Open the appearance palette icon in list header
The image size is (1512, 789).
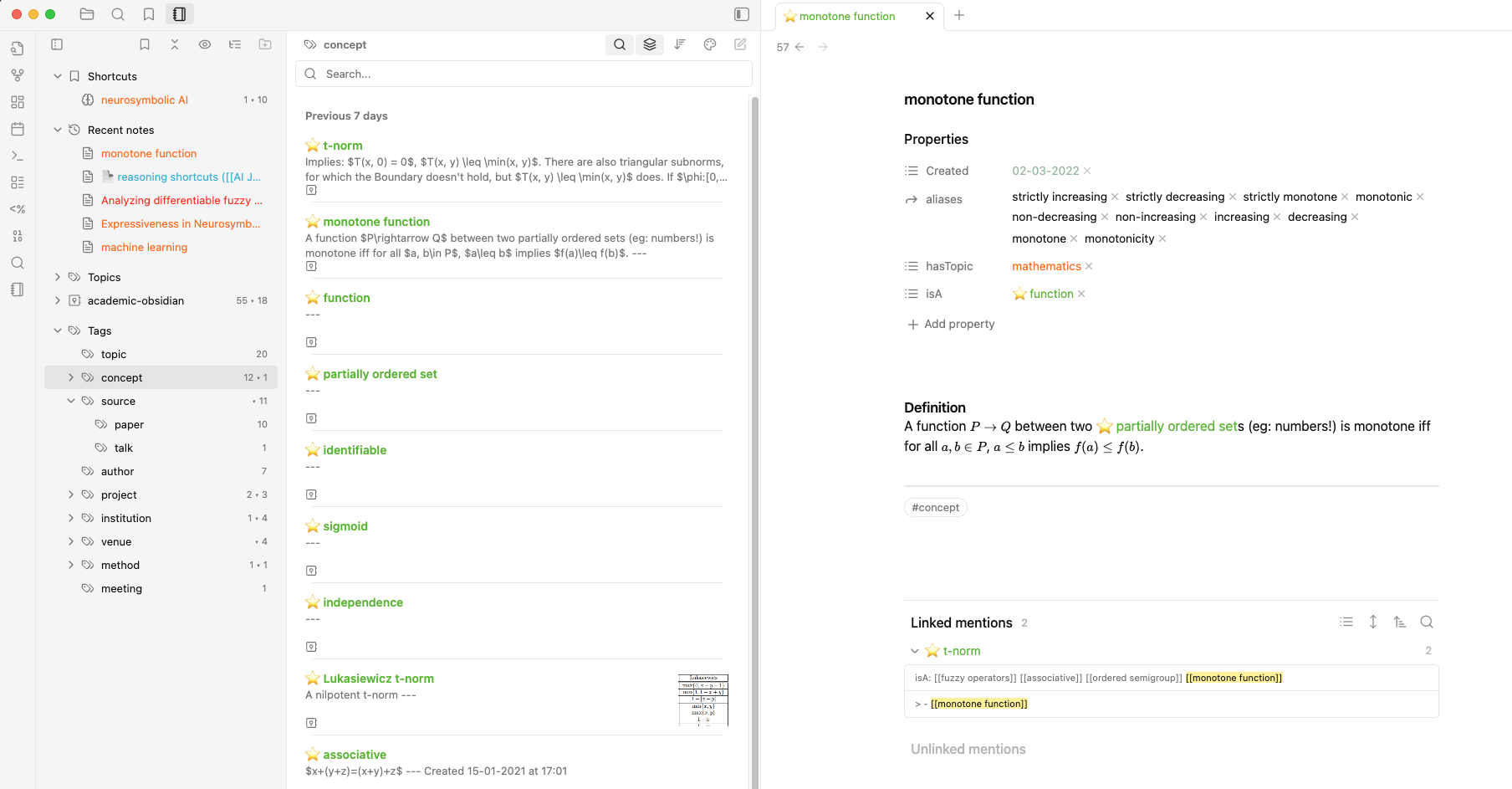[710, 44]
